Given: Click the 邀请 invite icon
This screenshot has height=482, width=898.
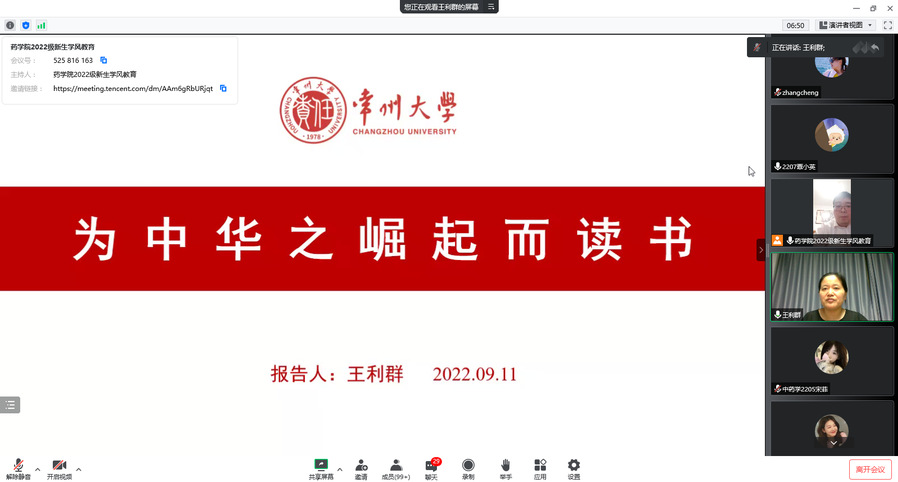Looking at the screenshot, I should pos(361,467).
